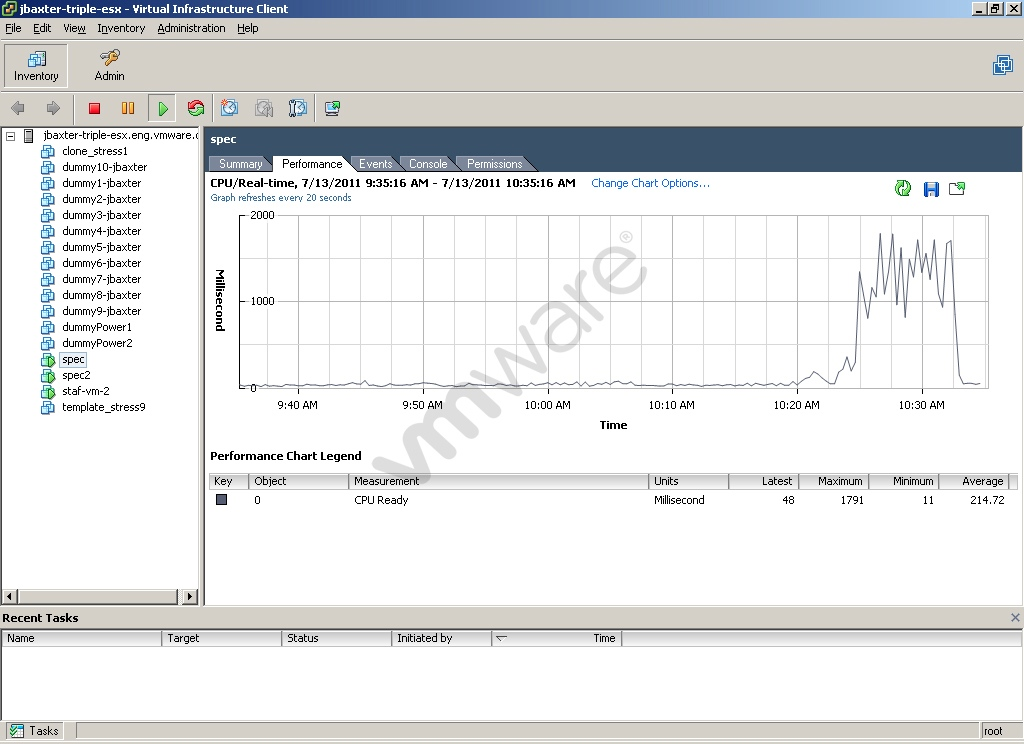The height and width of the screenshot is (744, 1024).
Task: Sort legend by Average column
Action: pos(974,481)
